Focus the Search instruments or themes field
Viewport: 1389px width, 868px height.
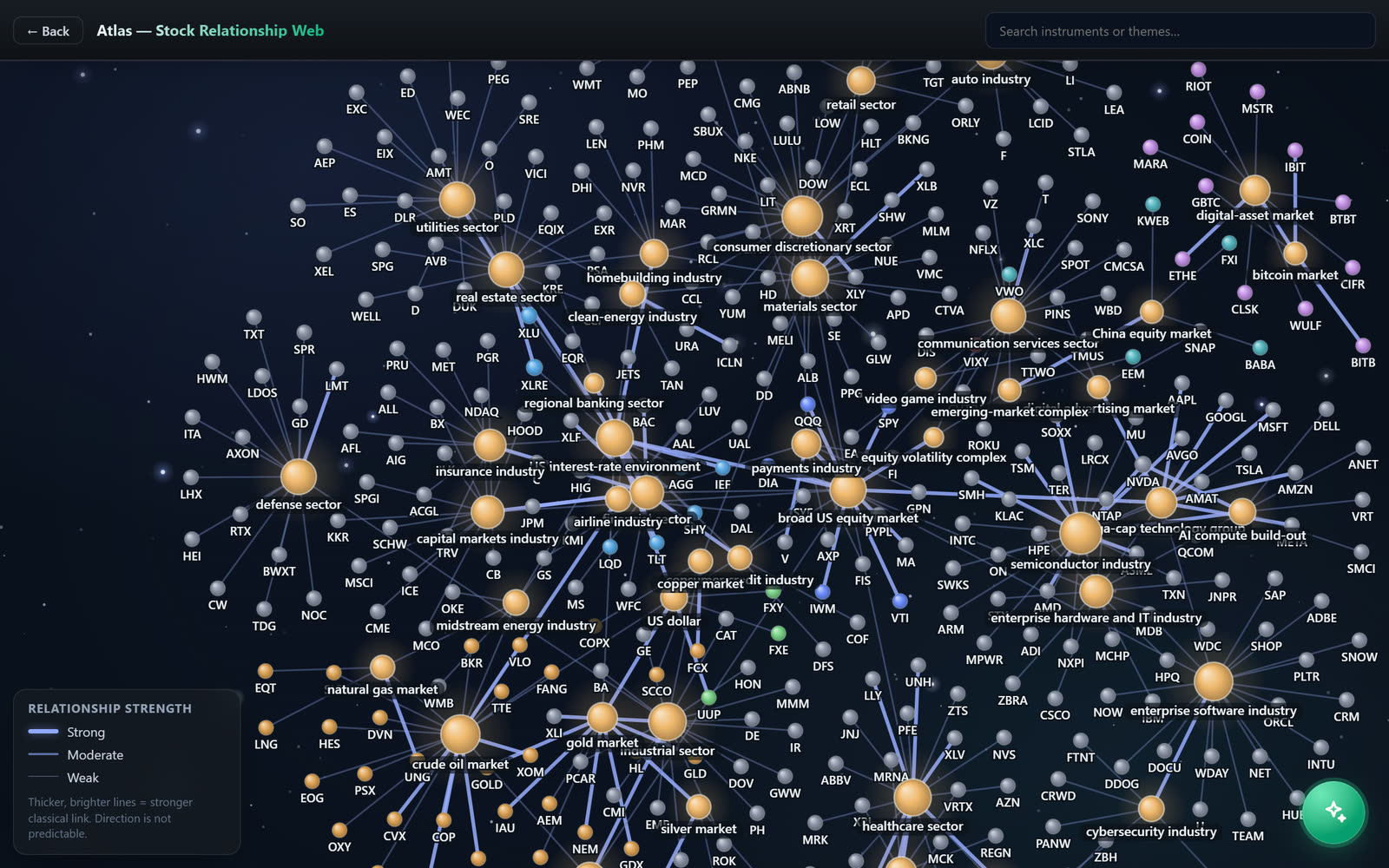click(1180, 31)
